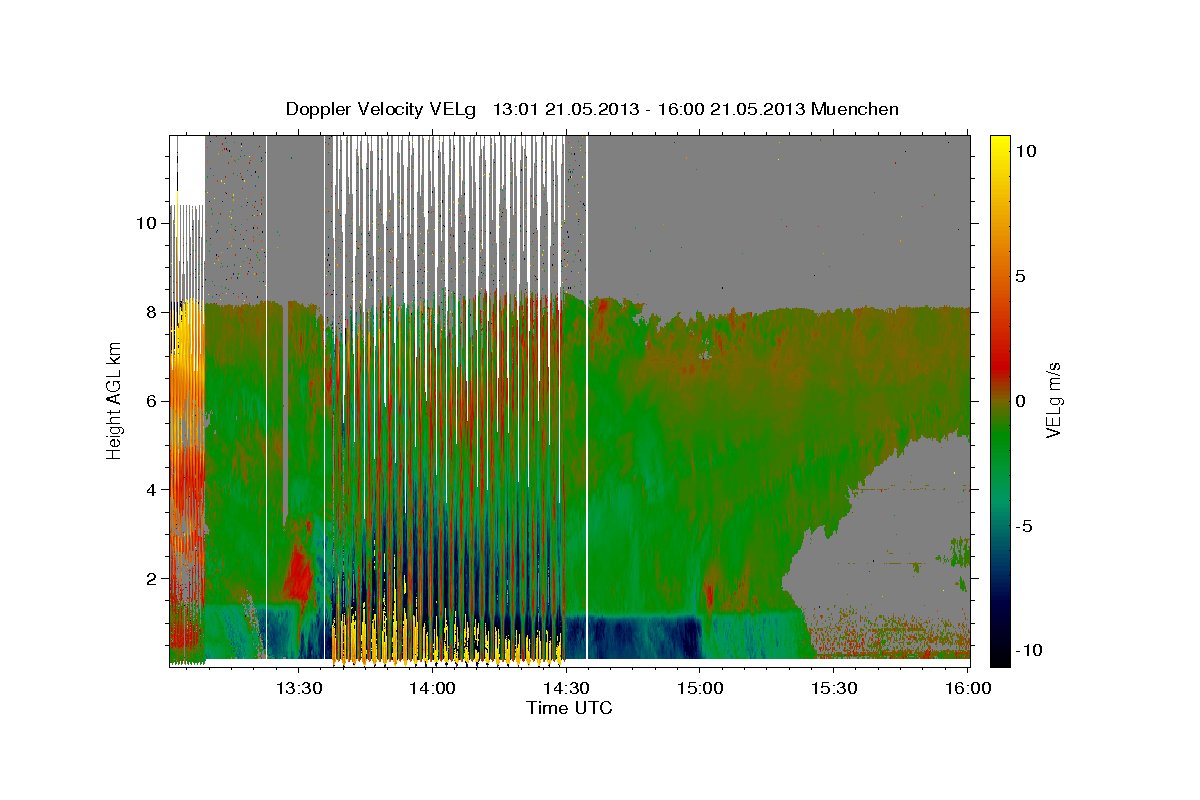The height and width of the screenshot is (800, 1200).
Task: Click the plot title 'Doppler Velocity VELg'
Action: pos(382,109)
